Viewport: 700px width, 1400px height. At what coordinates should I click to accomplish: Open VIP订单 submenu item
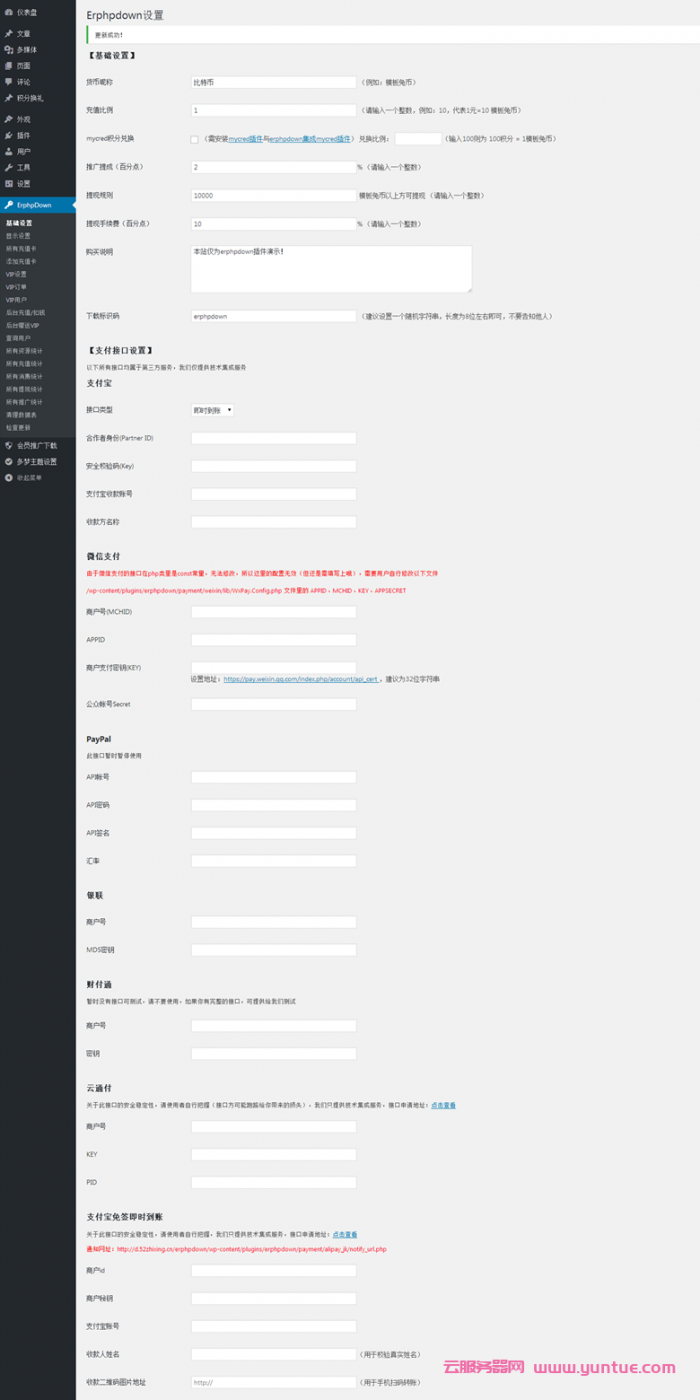point(17,287)
